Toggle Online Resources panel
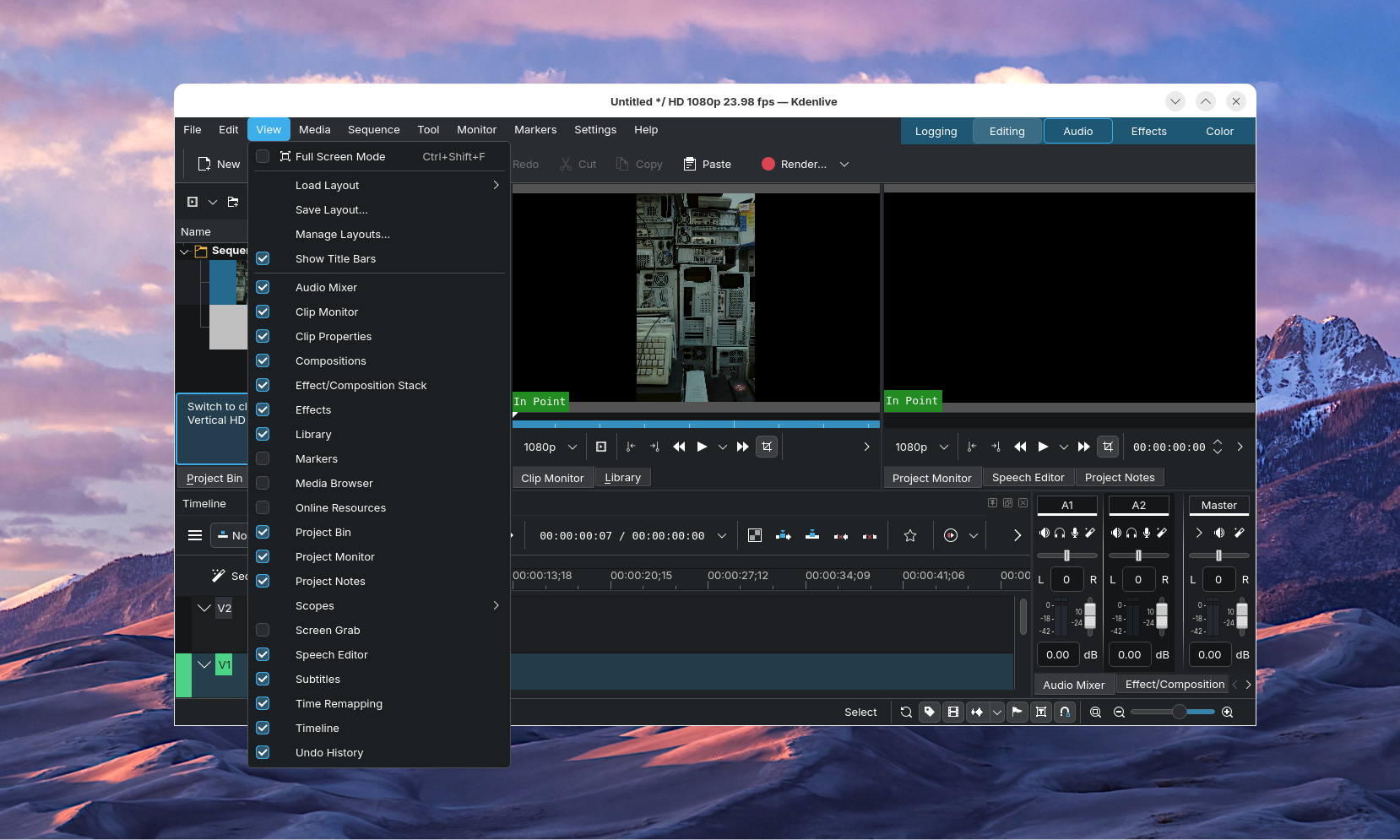1400x840 pixels. coord(263,507)
